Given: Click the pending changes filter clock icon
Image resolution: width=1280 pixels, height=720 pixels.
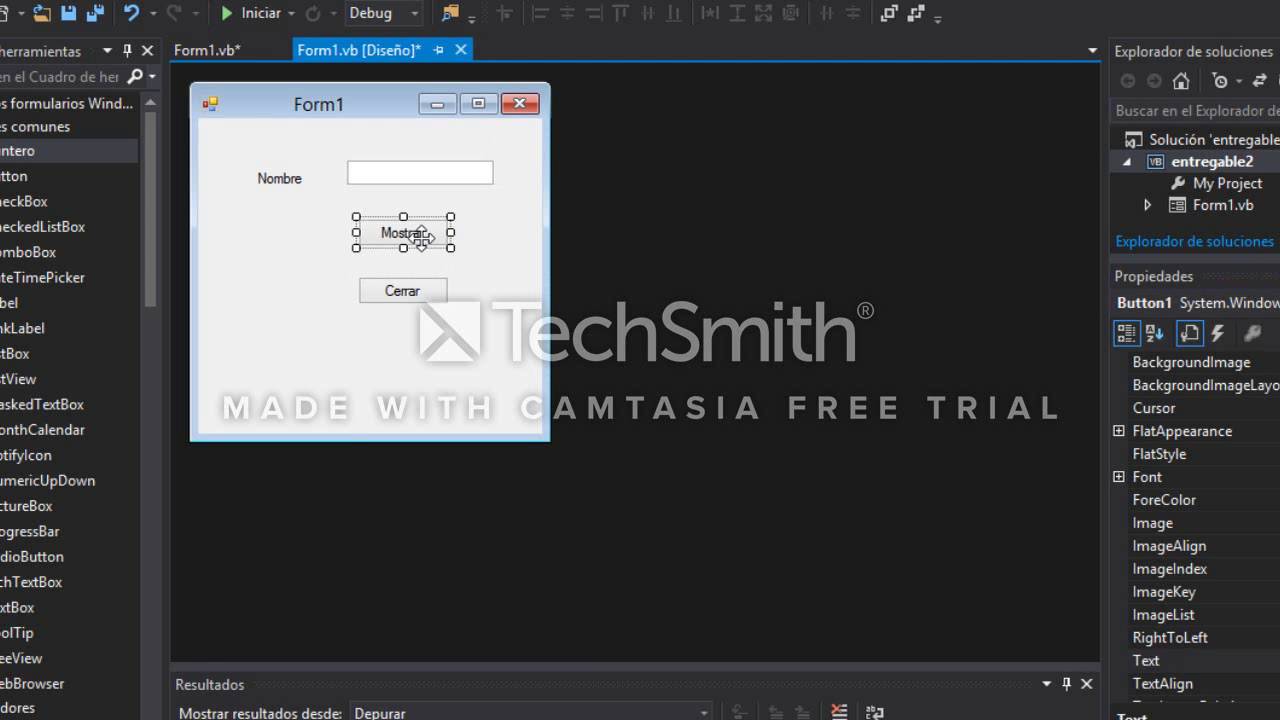Looking at the screenshot, I should 1220,81.
